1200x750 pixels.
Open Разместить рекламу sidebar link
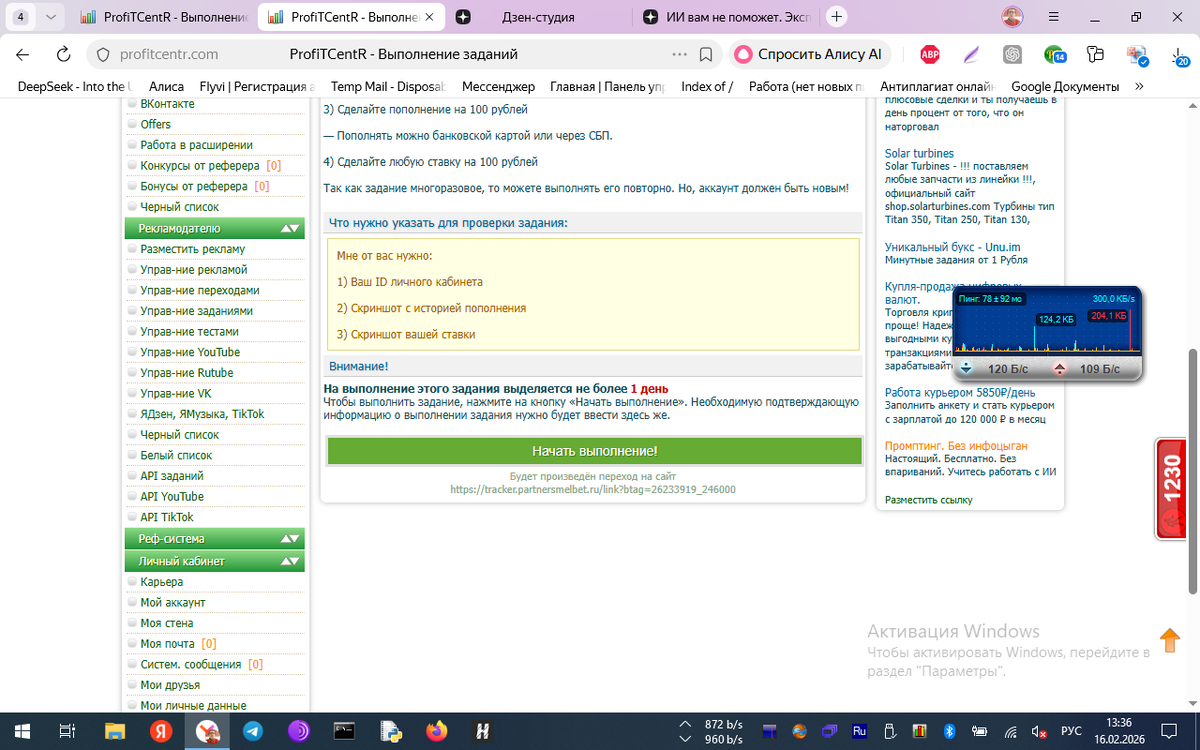click(192, 249)
